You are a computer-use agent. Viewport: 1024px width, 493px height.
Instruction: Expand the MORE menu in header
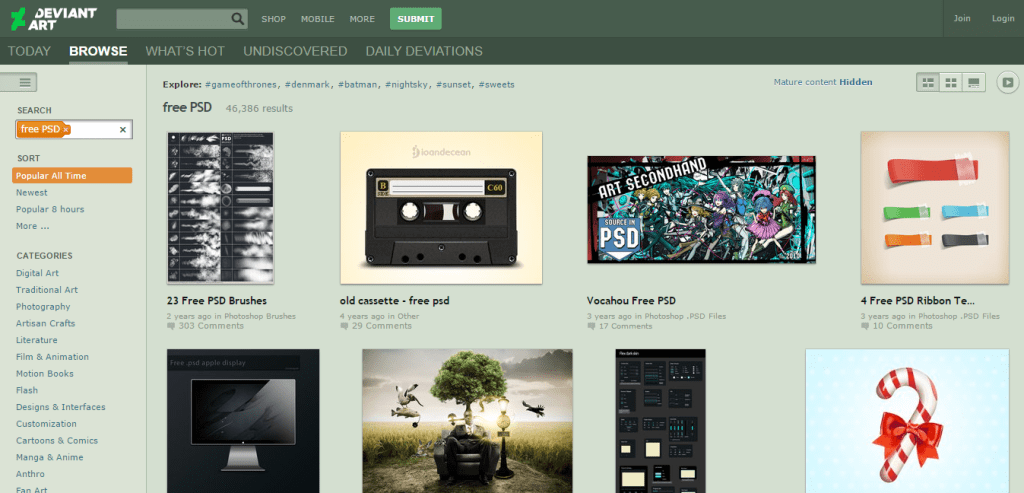point(362,19)
